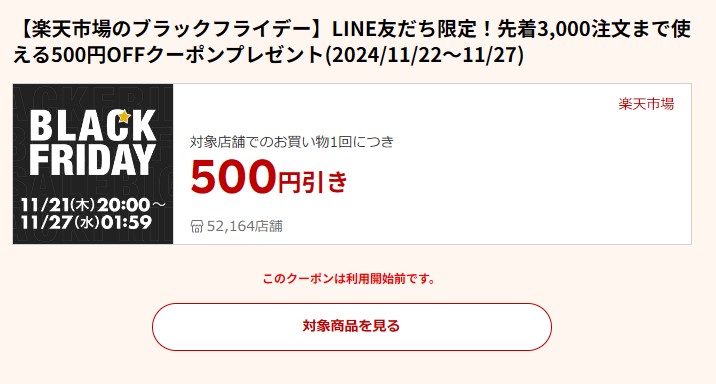Click the red notice このクーポンは利用開始前です。
Viewport: 716px width, 384px height.
[x=350, y=279]
